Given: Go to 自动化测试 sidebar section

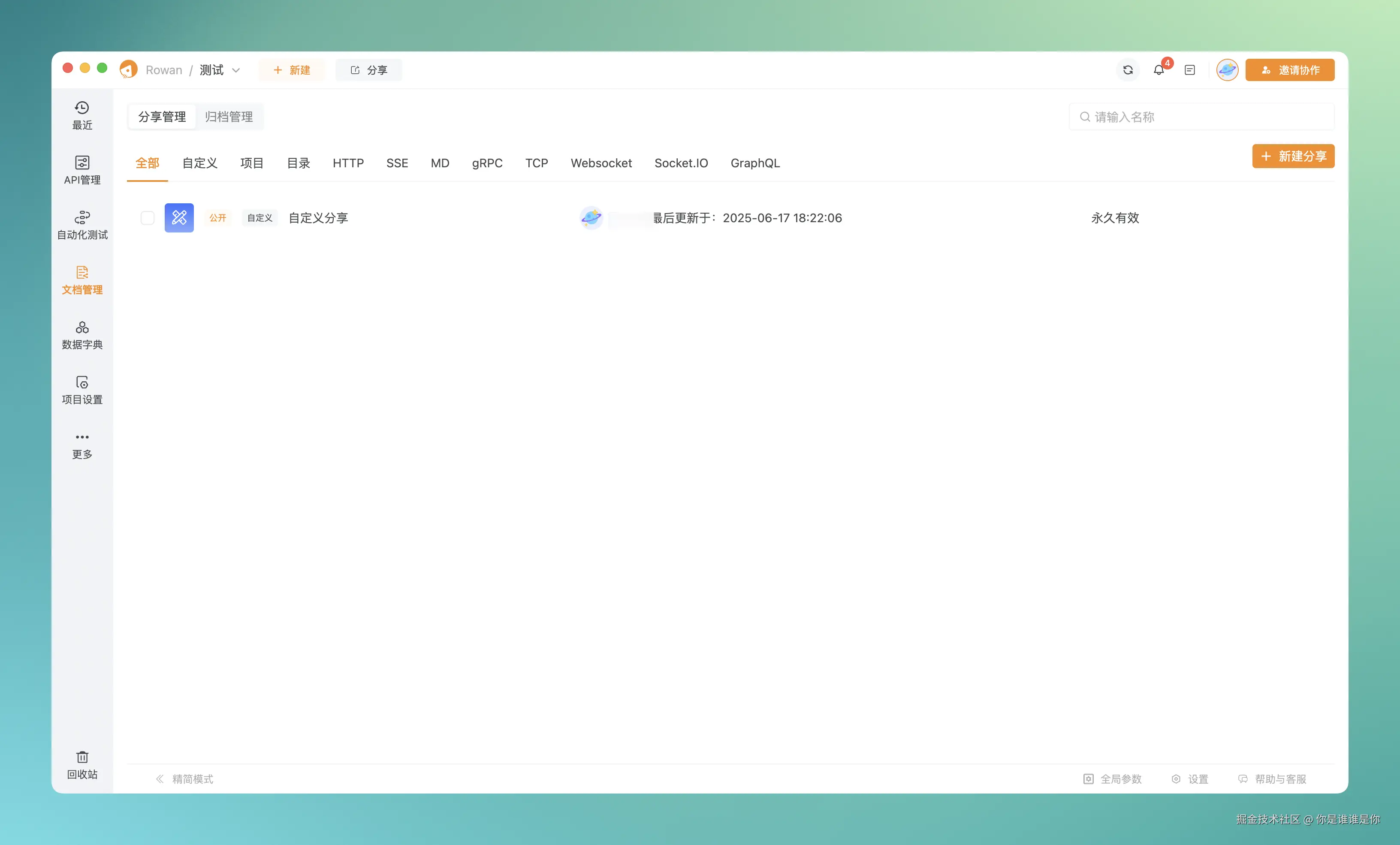Looking at the screenshot, I should pos(82,225).
